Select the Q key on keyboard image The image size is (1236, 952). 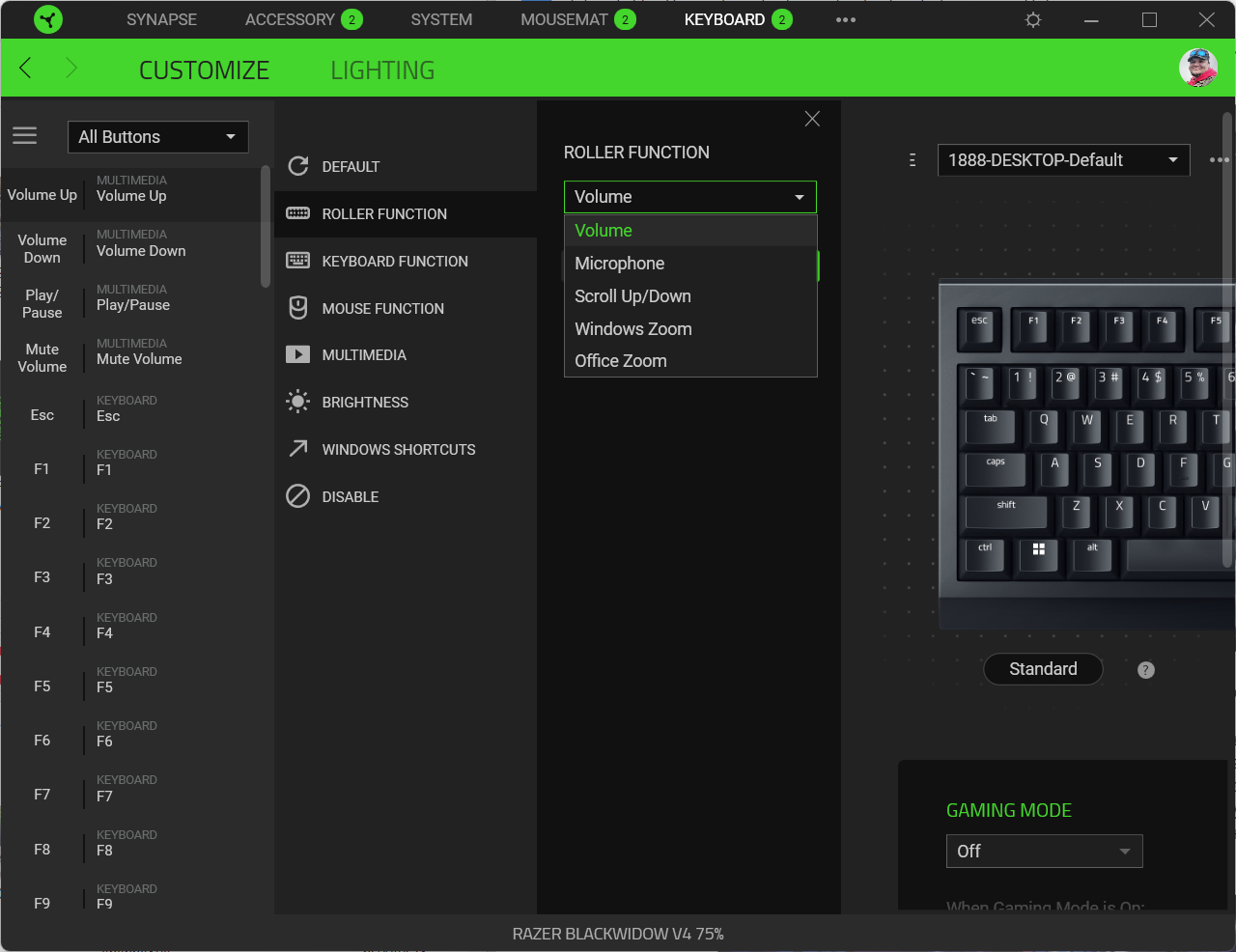(1044, 428)
